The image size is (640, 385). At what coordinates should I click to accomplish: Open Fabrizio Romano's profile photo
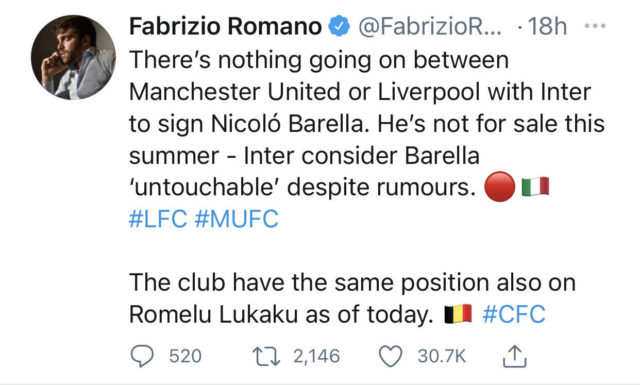click(x=73, y=57)
